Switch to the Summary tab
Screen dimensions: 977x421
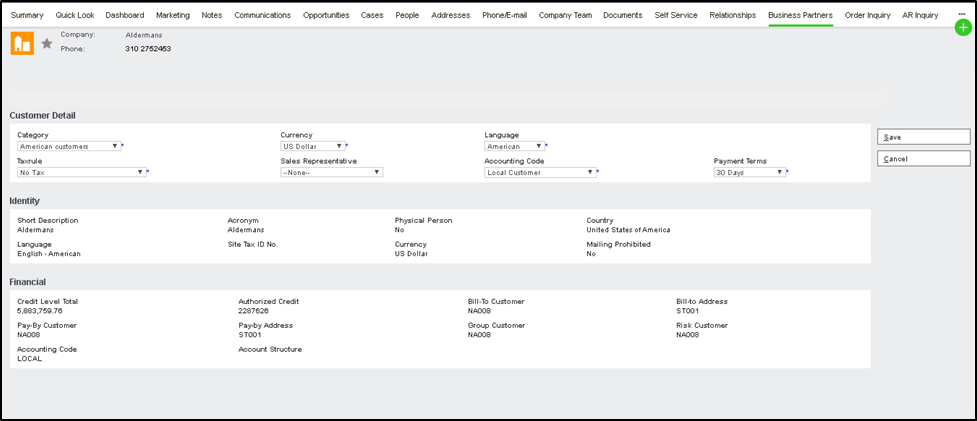point(27,15)
